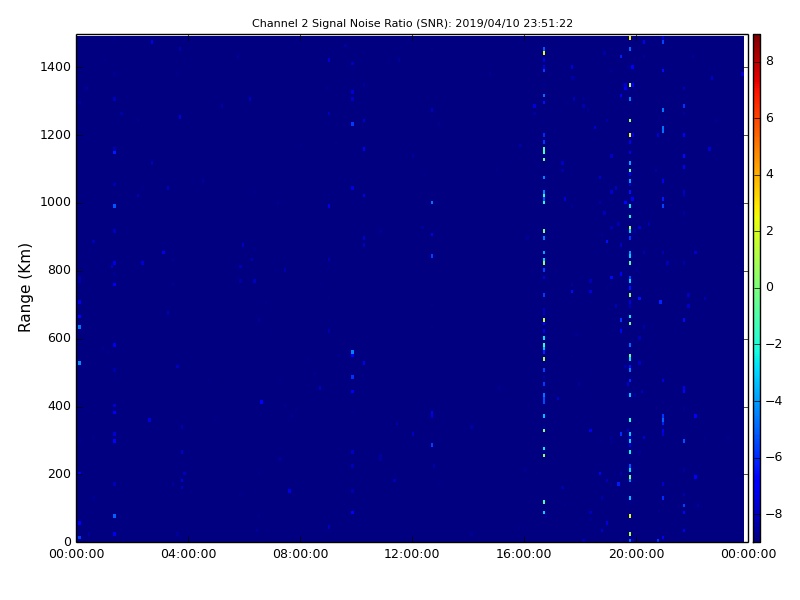800x600 pixels.
Task: Click the colorbar label −6
Action: click(x=774, y=457)
